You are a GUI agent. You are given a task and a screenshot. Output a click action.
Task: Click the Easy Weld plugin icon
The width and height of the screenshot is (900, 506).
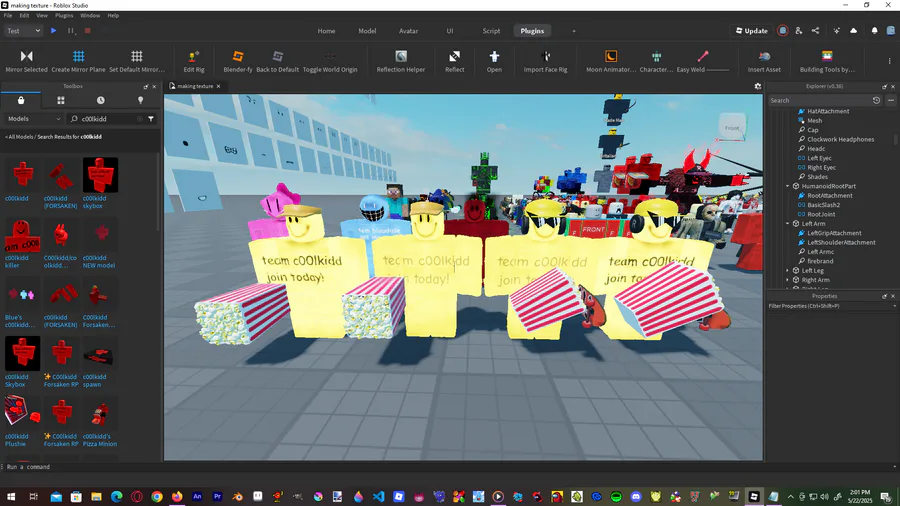pos(703,56)
